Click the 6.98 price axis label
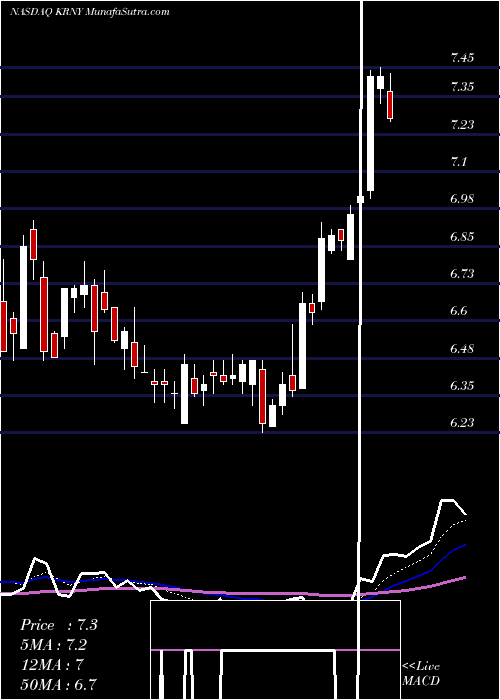The width and height of the screenshot is (500, 700). 462,199
